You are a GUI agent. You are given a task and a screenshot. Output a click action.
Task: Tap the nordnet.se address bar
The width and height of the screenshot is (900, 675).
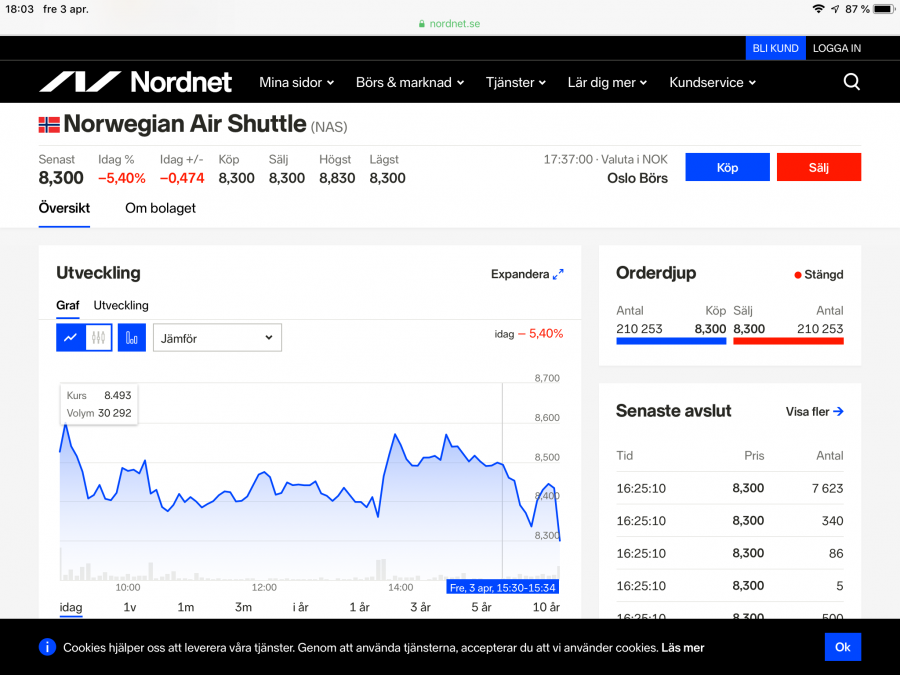point(449,23)
